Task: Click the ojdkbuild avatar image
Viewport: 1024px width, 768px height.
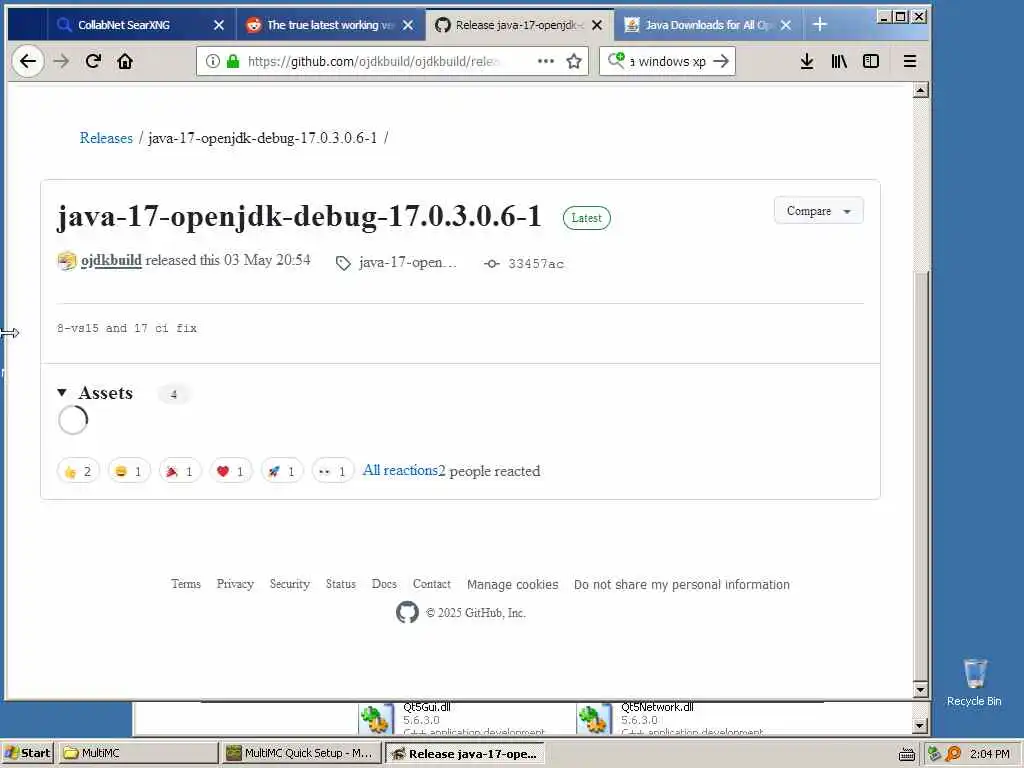Action: click(x=67, y=261)
